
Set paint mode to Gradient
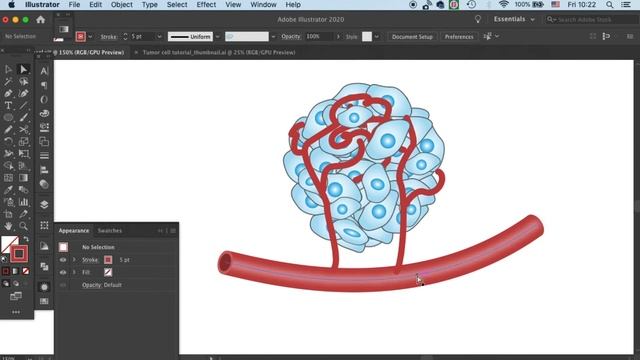tap(16, 271)
